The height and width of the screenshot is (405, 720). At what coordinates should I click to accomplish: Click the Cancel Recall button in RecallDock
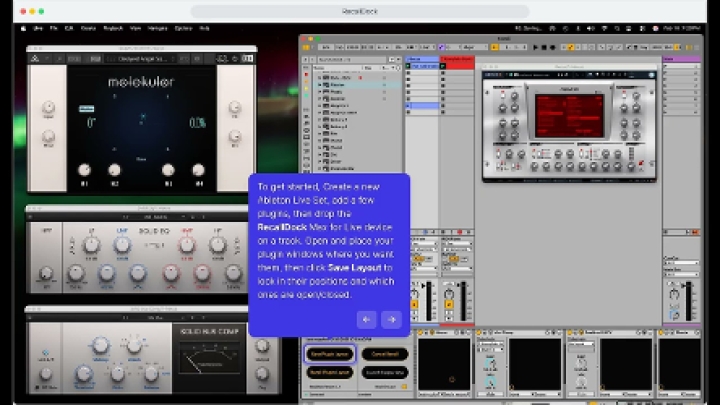point(385,354)
